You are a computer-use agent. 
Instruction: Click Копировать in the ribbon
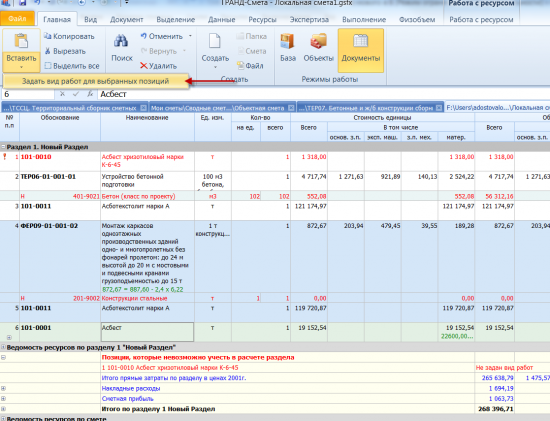(69, 36)
